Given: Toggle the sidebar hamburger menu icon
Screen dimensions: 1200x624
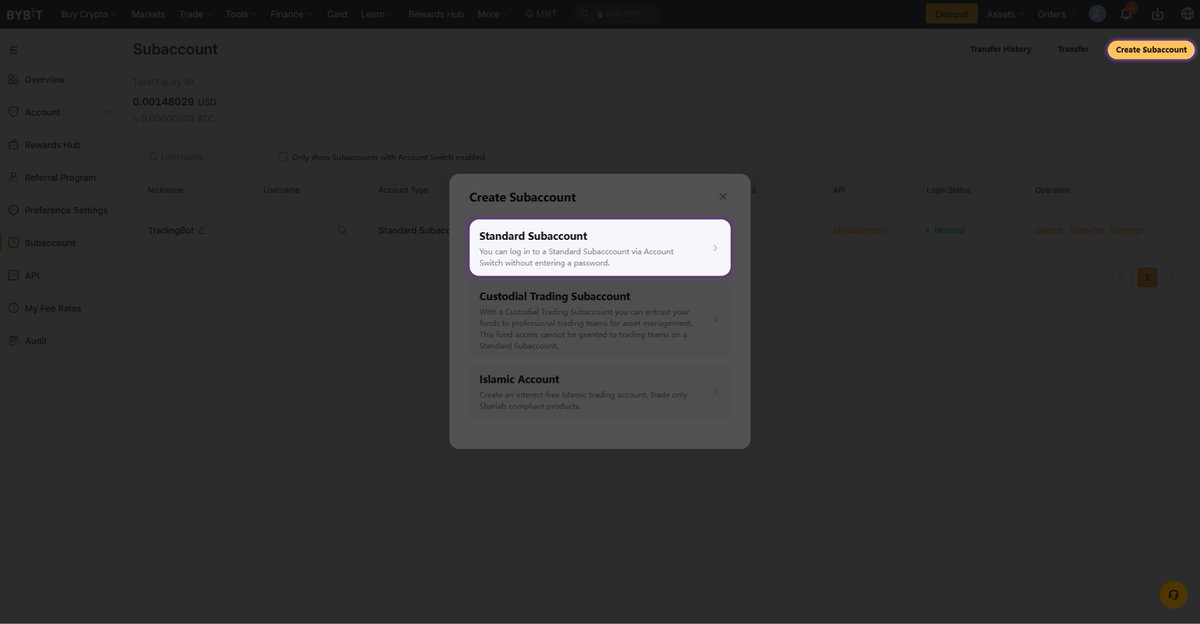Looking at the screenshot, I should [x=14, y=50].
